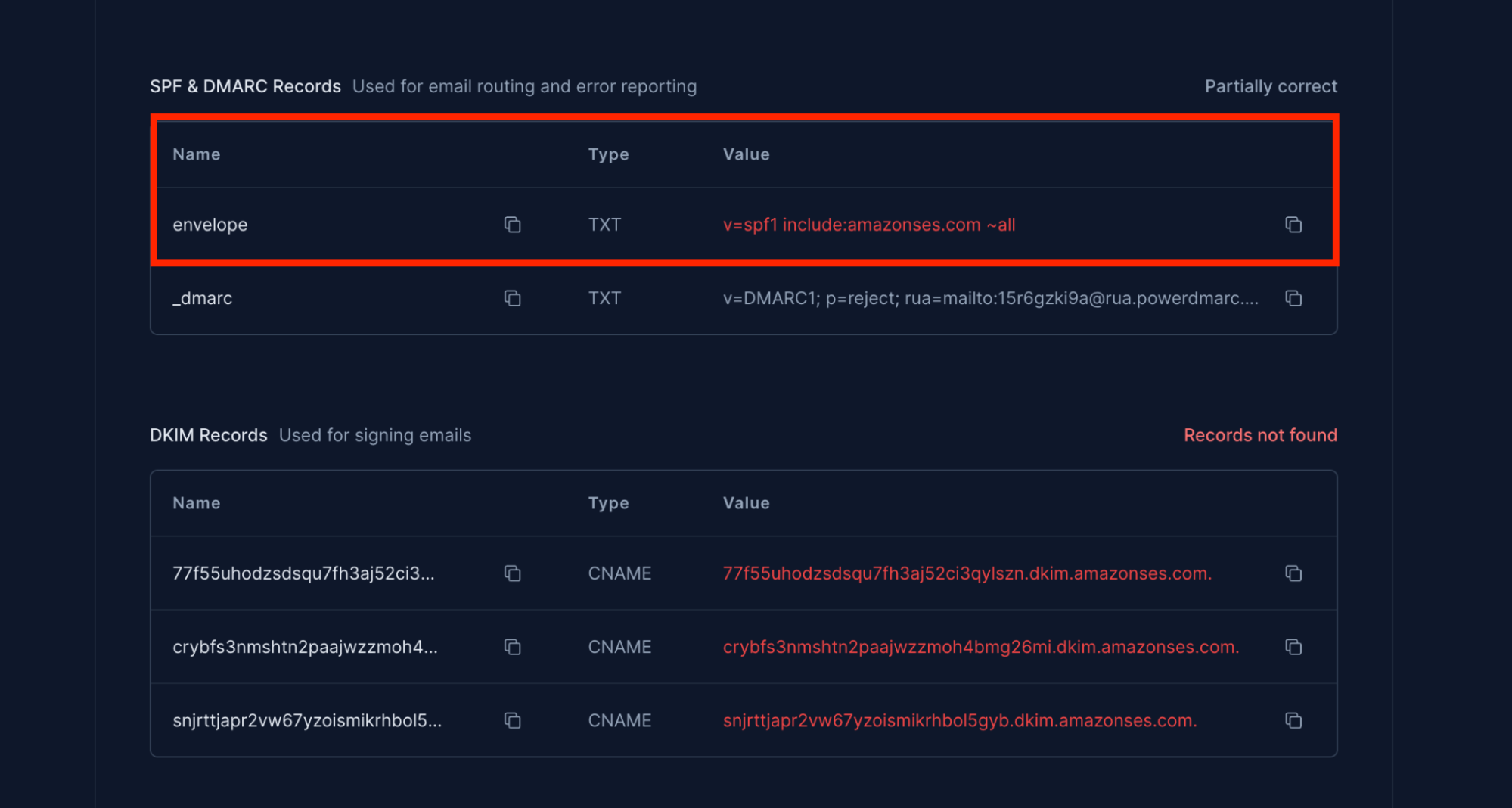
Task: Copy the SPF value for envelope
Action: pos(1293,225)
